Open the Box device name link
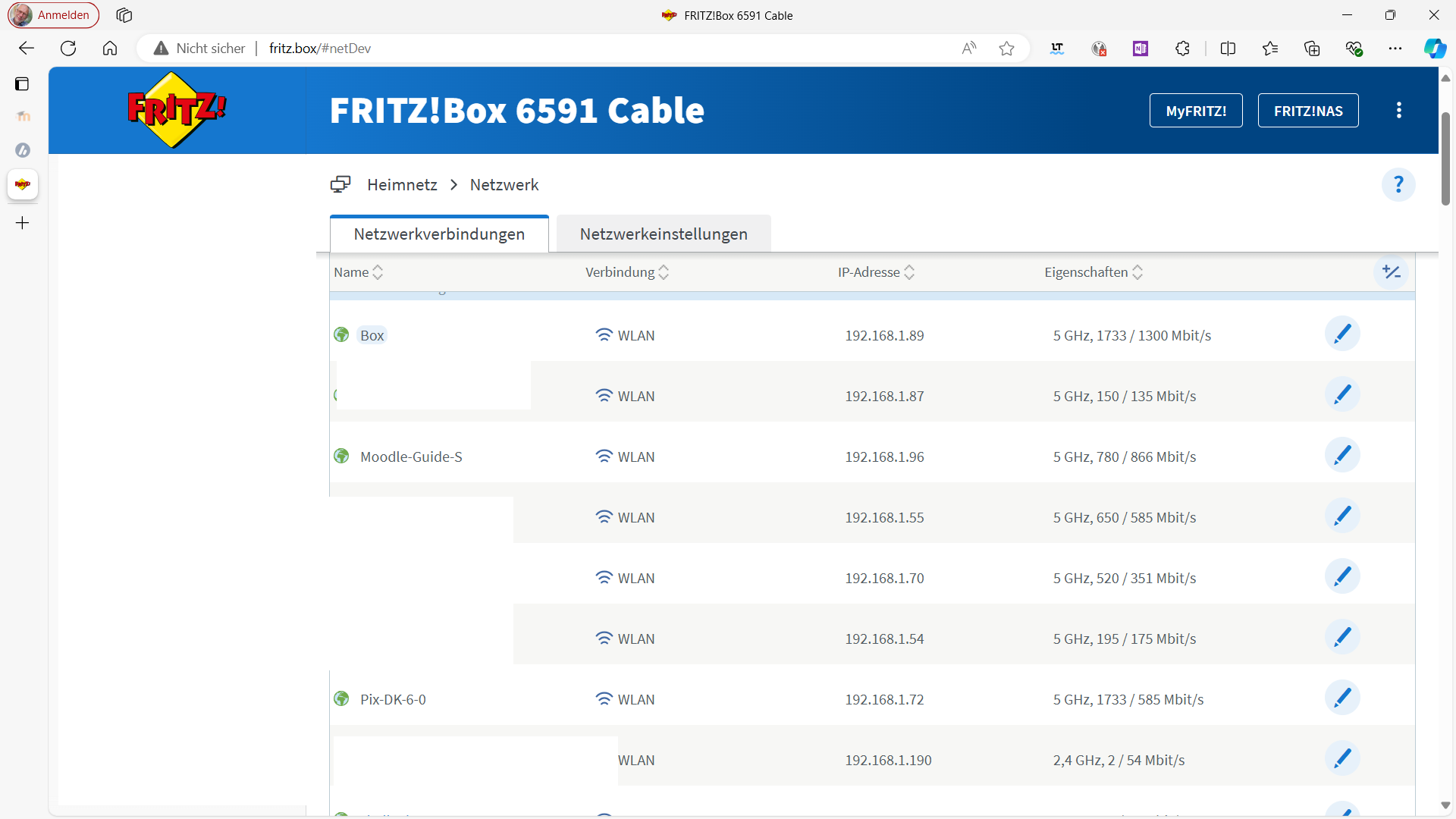This screenshot has width=1456, height=819. coord(372,335)
